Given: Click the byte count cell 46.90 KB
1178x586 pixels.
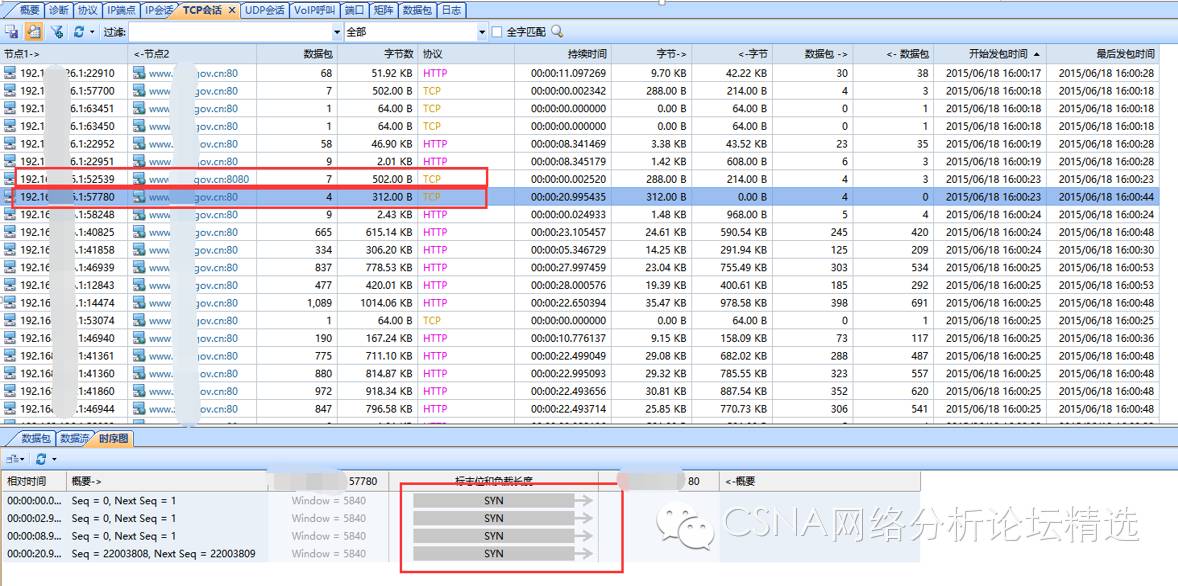Looking at the screenshot, I should pos(389,143).
